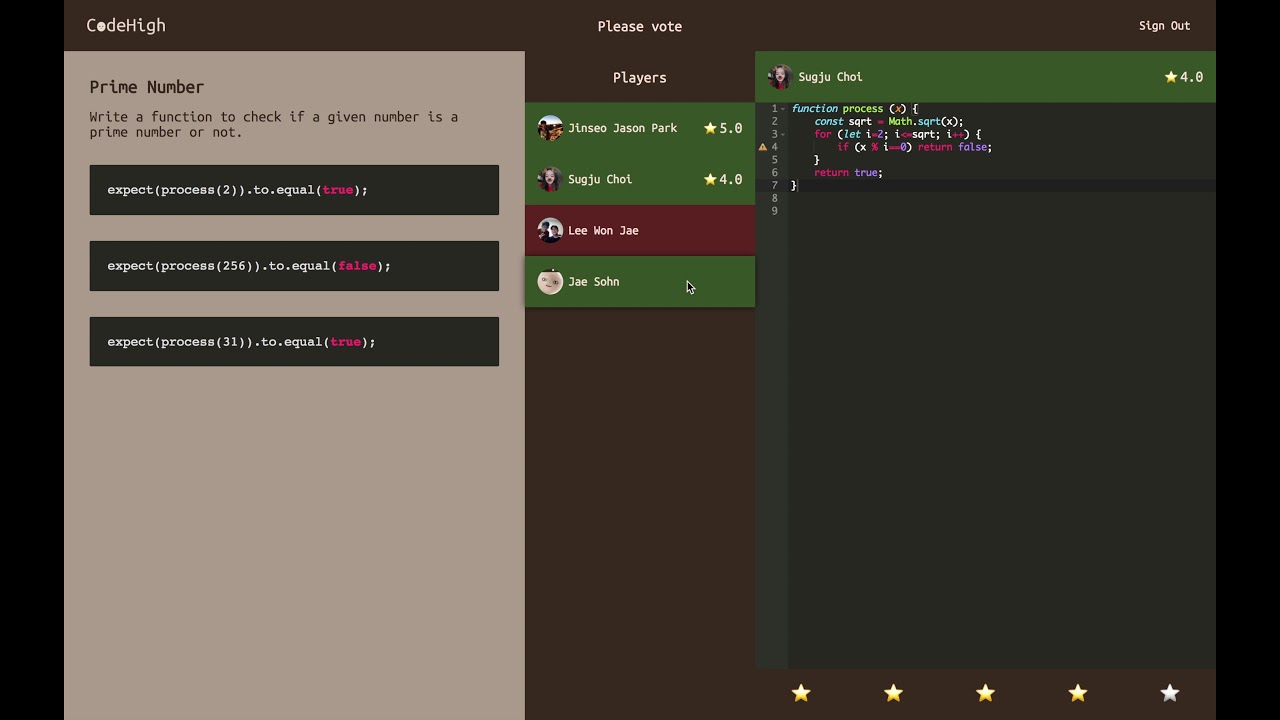
Task: Select the leftmost voting star
Action: tap(800, 692)
